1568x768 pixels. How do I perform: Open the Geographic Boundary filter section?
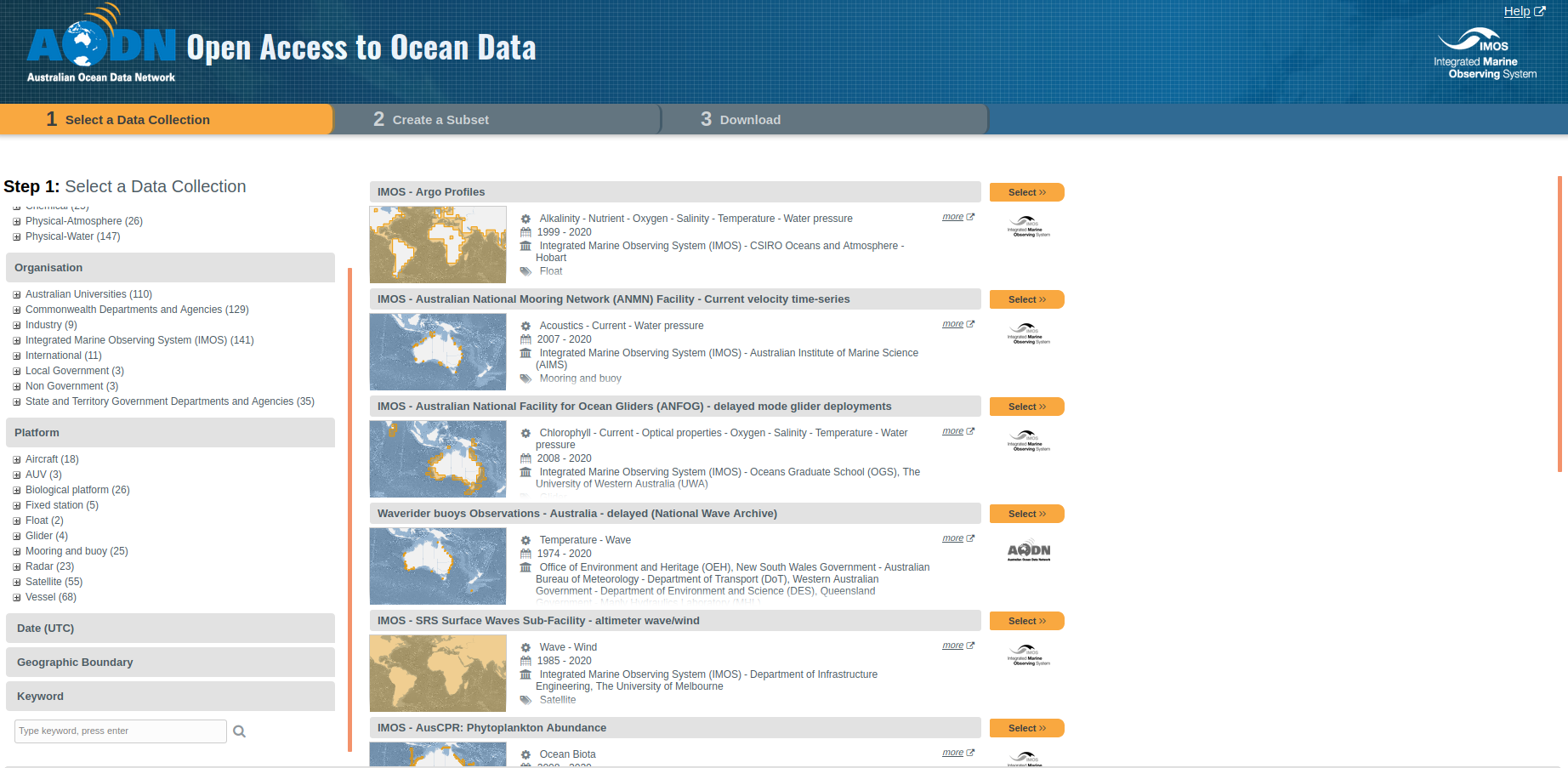click(x=170, y=663)
